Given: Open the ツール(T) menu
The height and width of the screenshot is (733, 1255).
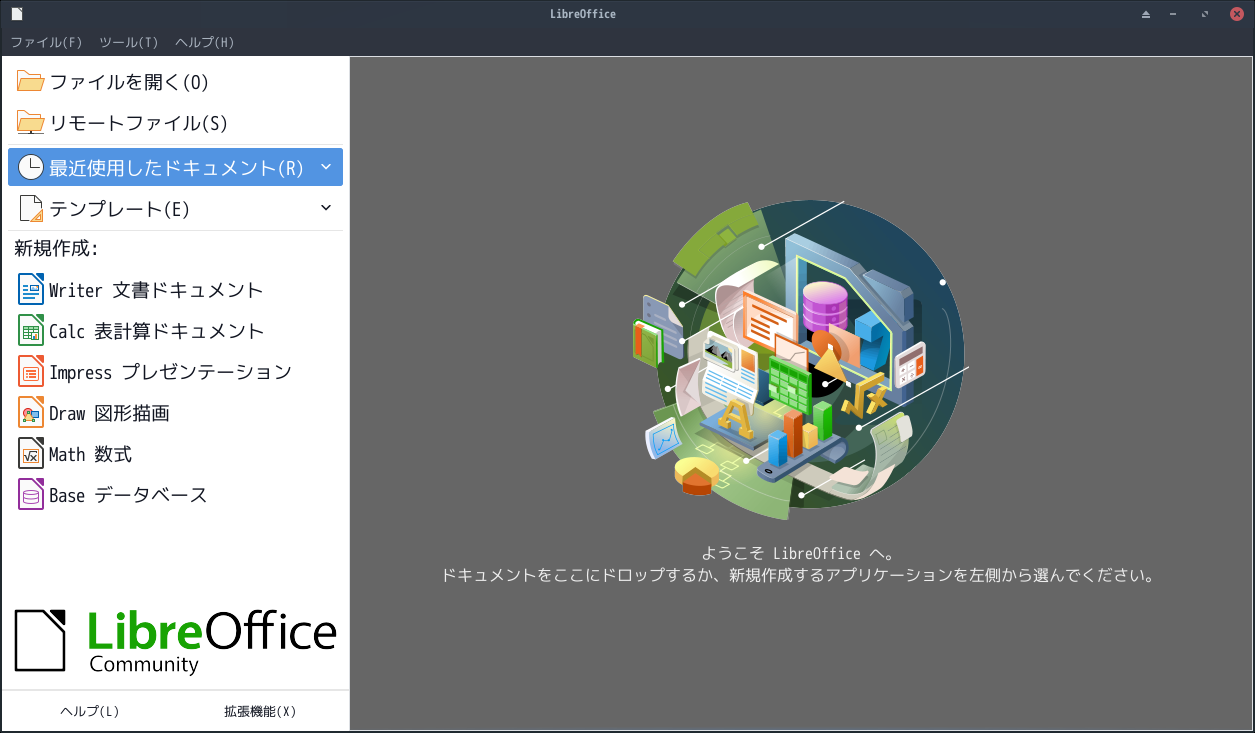Looking at the screenshot, I should click(129, 42).
